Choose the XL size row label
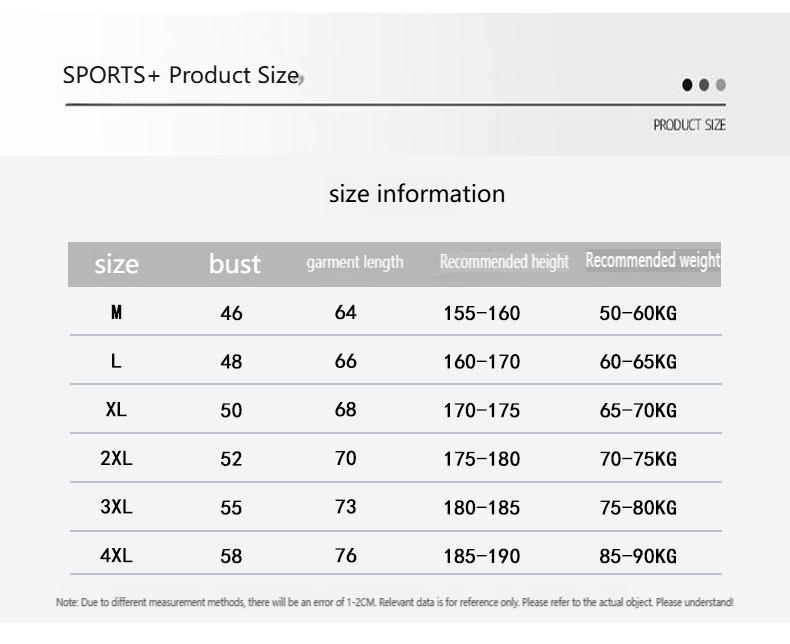The image size is (790, 644). [117, 409]
